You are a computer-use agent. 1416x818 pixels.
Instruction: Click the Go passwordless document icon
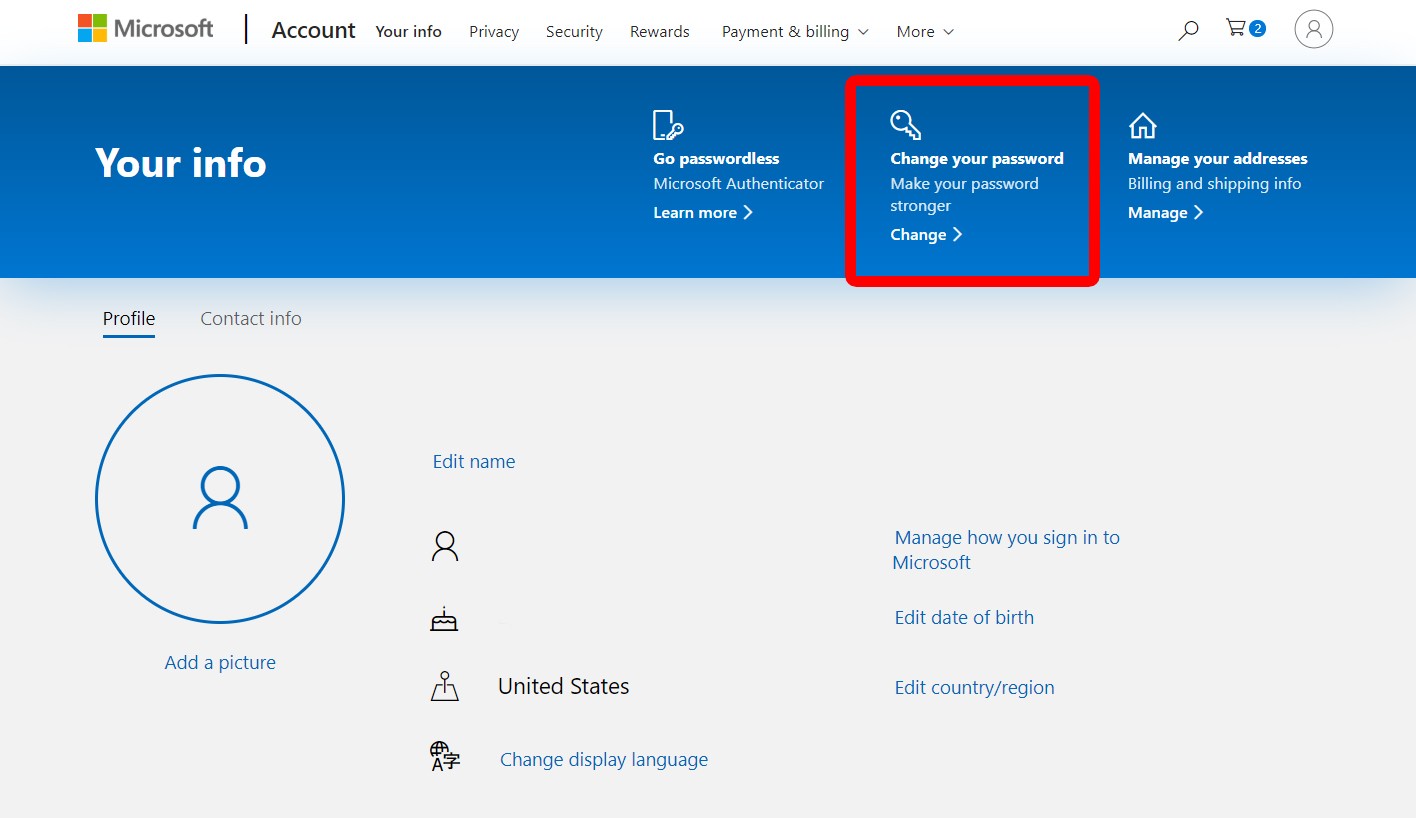(667, 124)
